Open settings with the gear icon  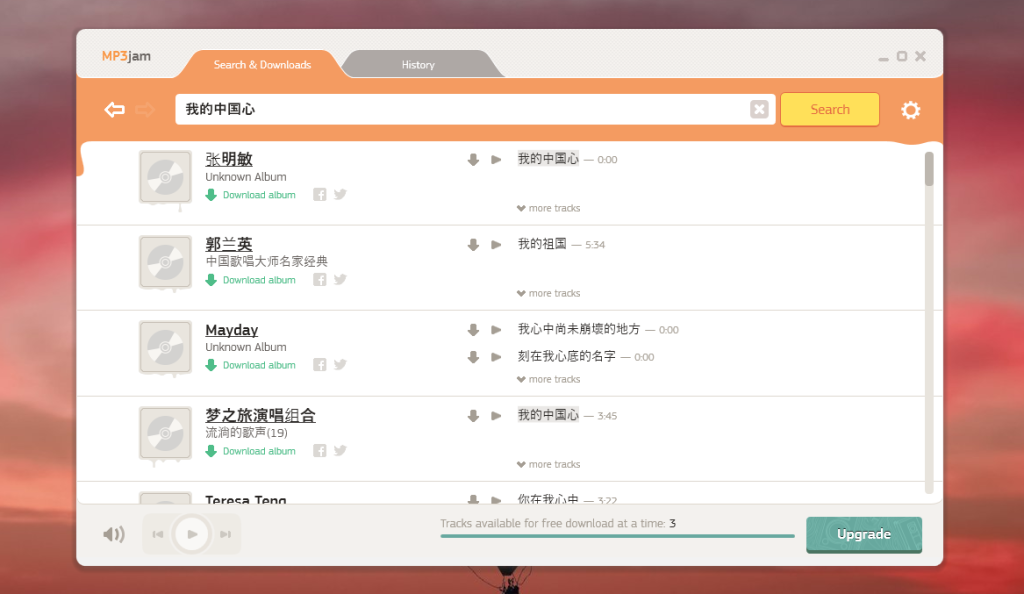[x=910, y=110]
